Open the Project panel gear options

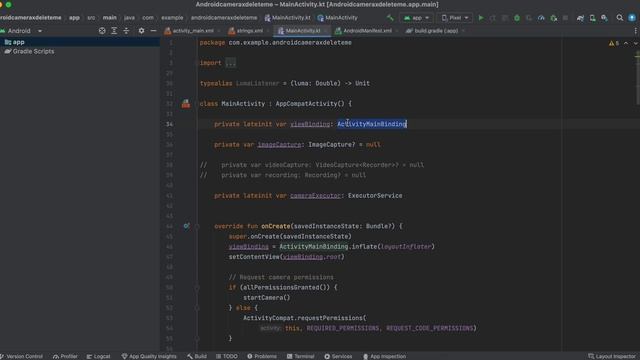[x=141, y=31]
